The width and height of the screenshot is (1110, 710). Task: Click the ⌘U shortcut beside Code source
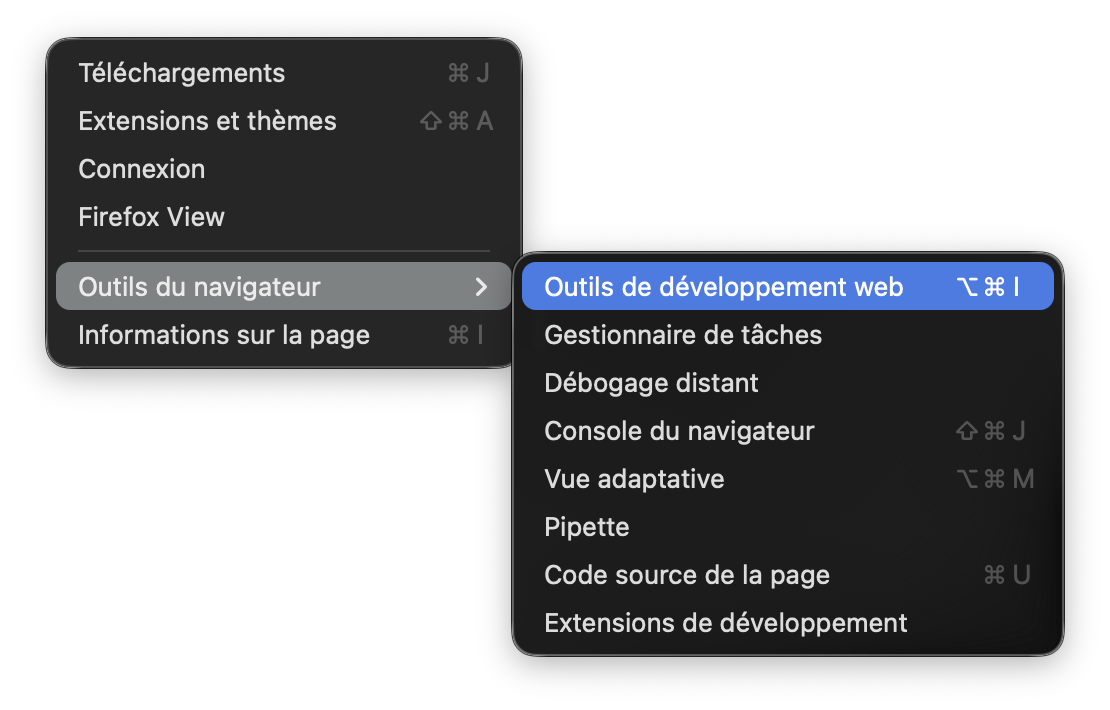(1006, 575)
